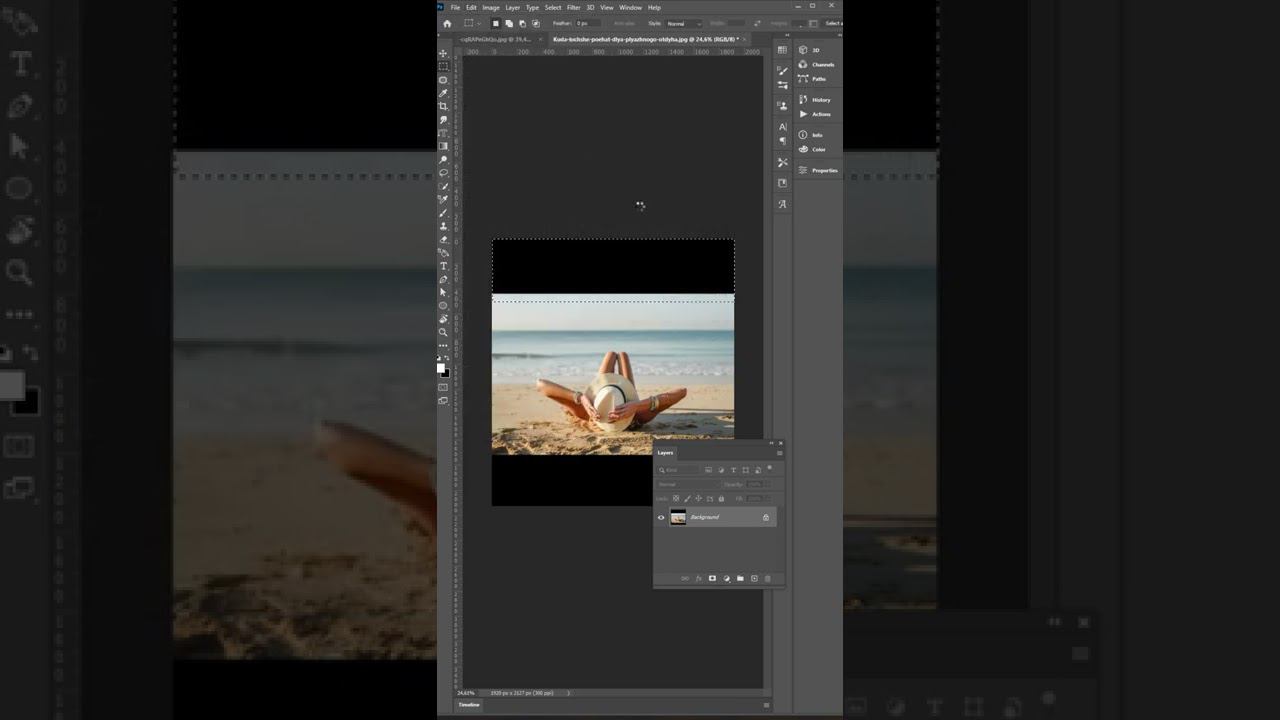Create a new layer in Layers panel
Image resolution: width=1280 pixels, height=720 pixels.
coord(754,578)
